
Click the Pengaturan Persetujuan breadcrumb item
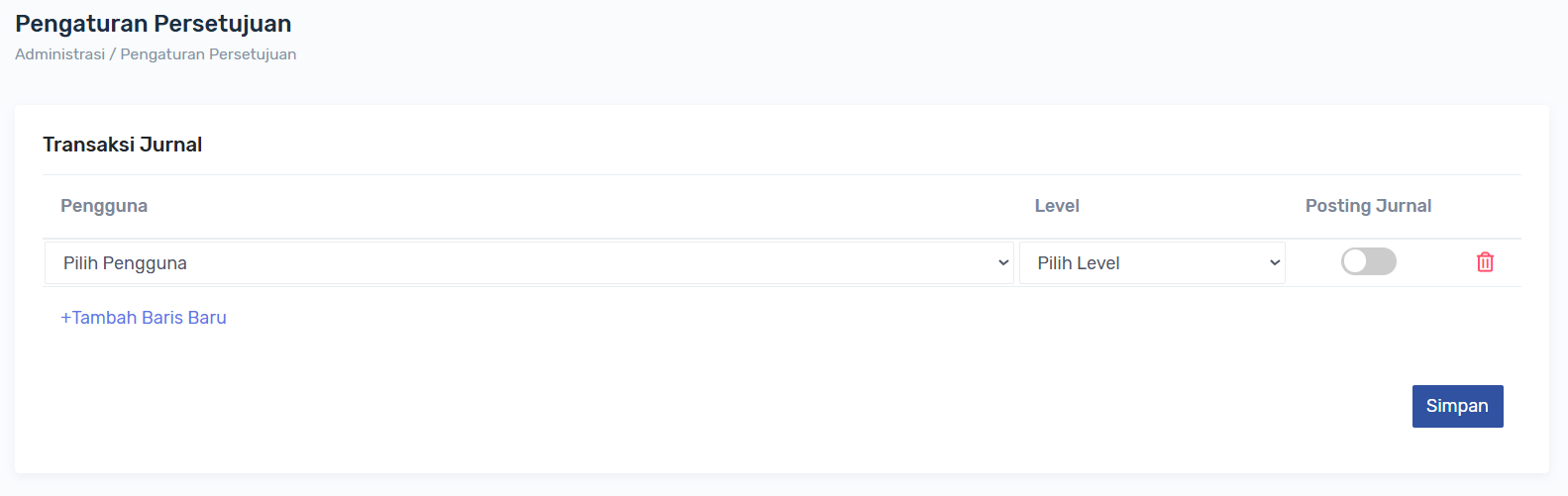click(208, 54)
